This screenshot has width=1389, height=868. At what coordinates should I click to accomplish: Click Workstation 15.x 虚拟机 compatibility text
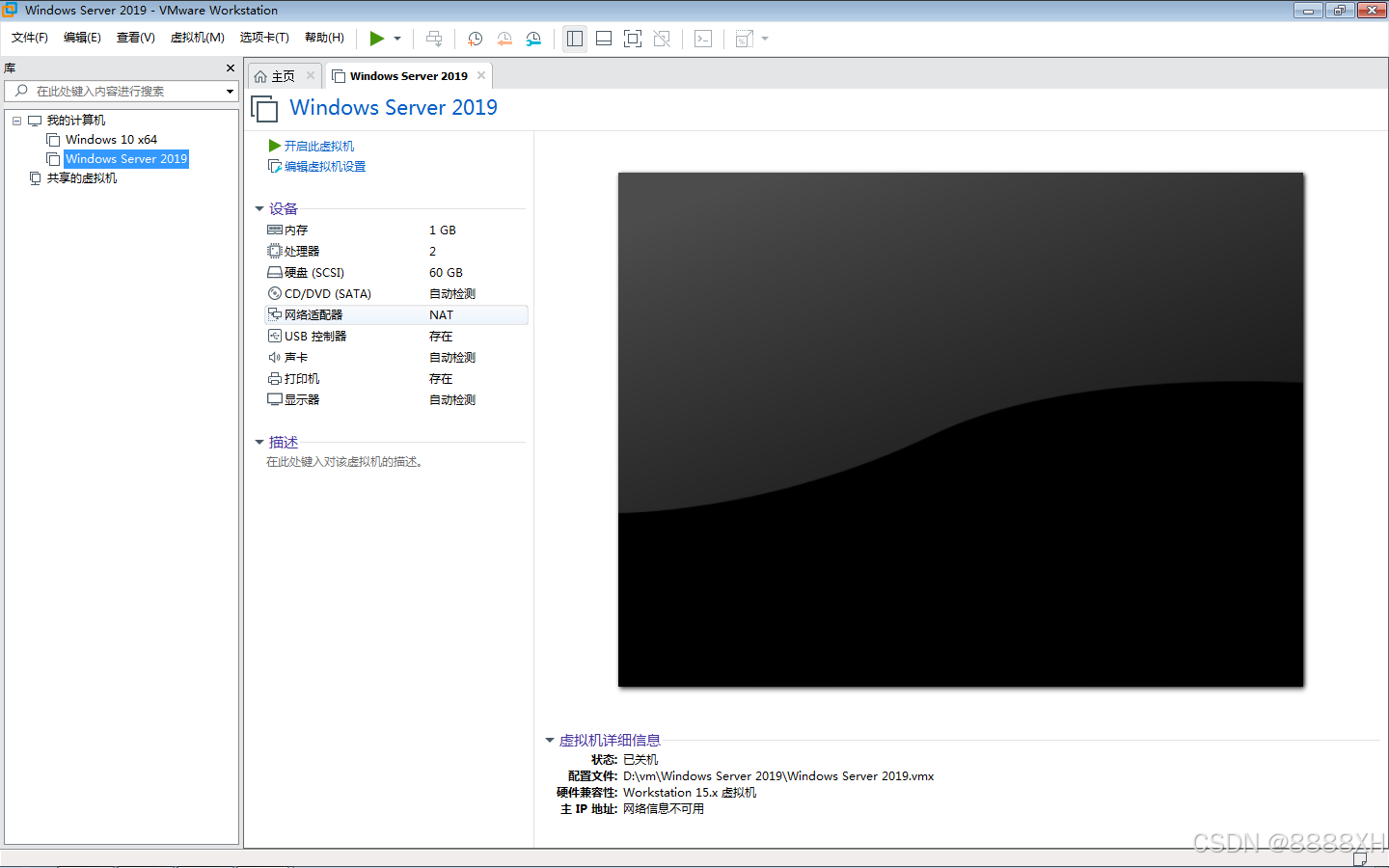pyautogui.click(x=690, y=793)
